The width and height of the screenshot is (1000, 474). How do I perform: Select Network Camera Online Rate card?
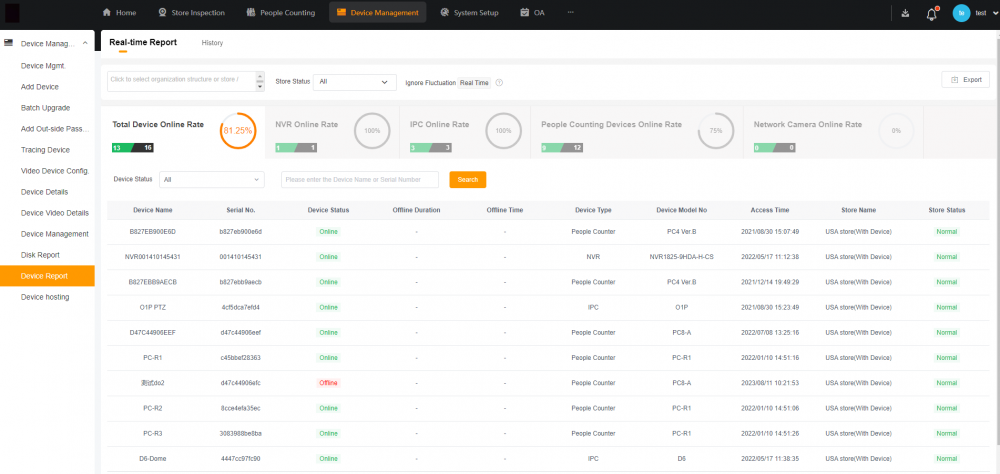(x=834, y=133)
